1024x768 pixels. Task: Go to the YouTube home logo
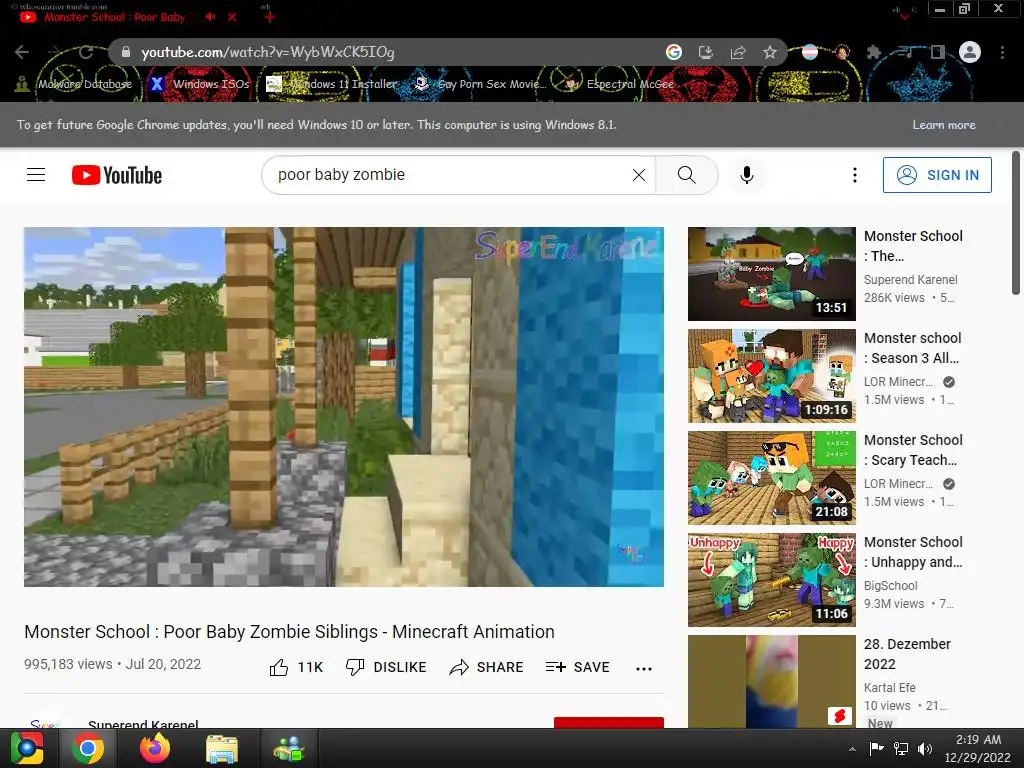[117, 175]
